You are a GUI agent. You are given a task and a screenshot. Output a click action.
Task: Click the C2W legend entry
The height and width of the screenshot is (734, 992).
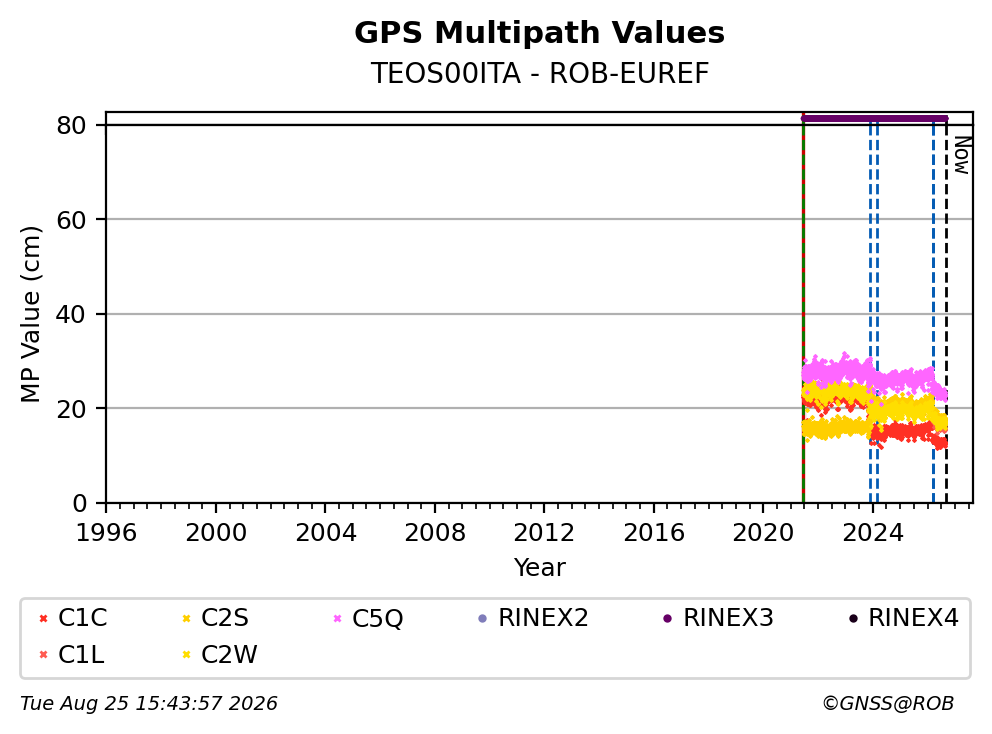coord(220,654)
